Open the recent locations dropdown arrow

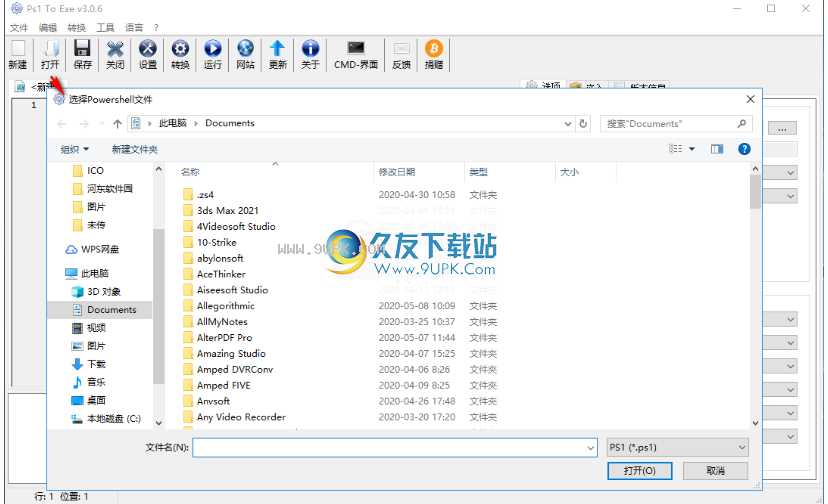101,124
